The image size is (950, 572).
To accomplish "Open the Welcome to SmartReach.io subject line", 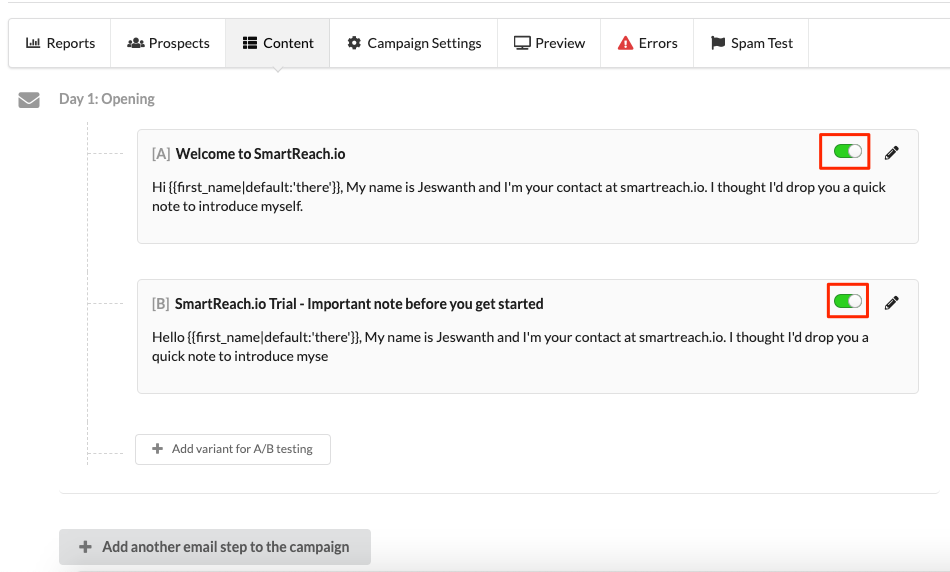I will click(261, 154).
